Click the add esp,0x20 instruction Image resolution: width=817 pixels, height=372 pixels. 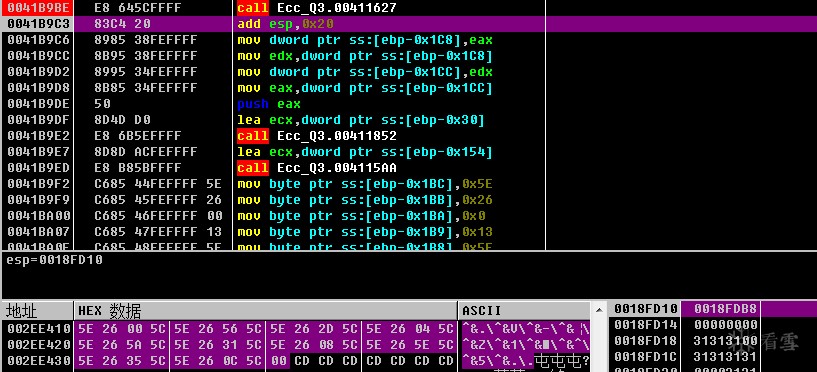coord(286,24)
